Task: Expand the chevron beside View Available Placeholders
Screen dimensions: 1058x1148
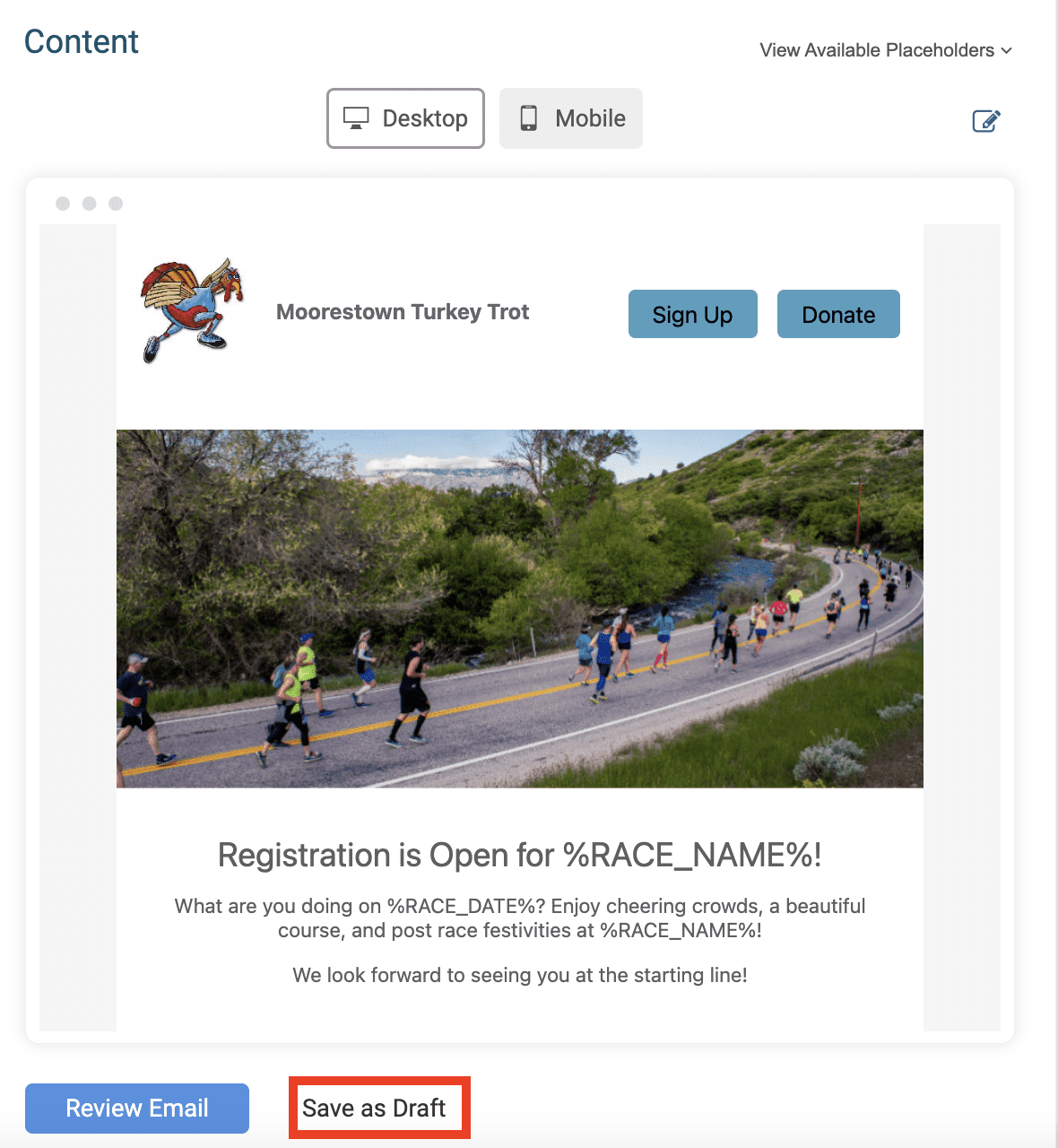Action: click(1007, 51)
